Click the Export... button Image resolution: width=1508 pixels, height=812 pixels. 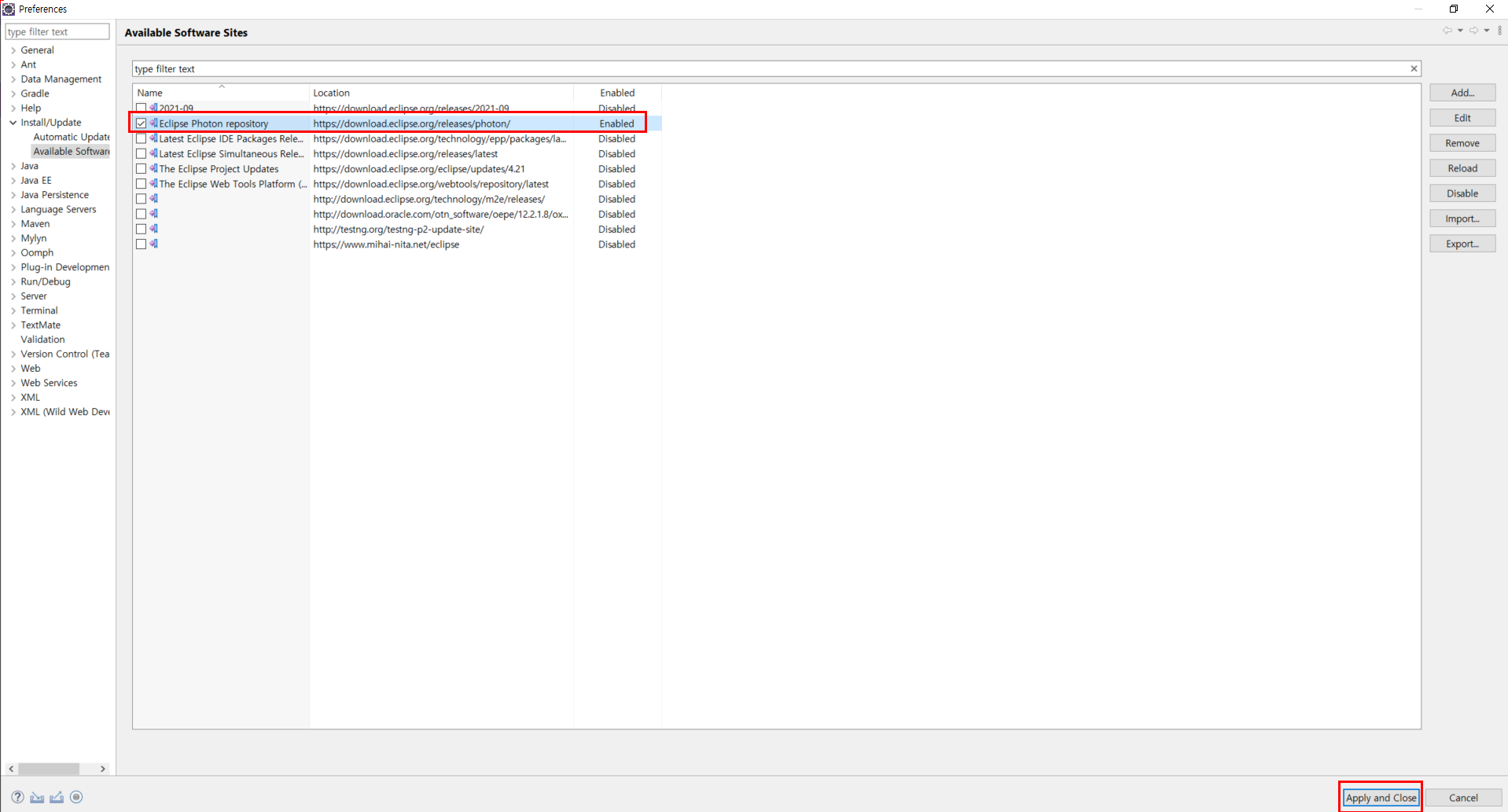1462,244
